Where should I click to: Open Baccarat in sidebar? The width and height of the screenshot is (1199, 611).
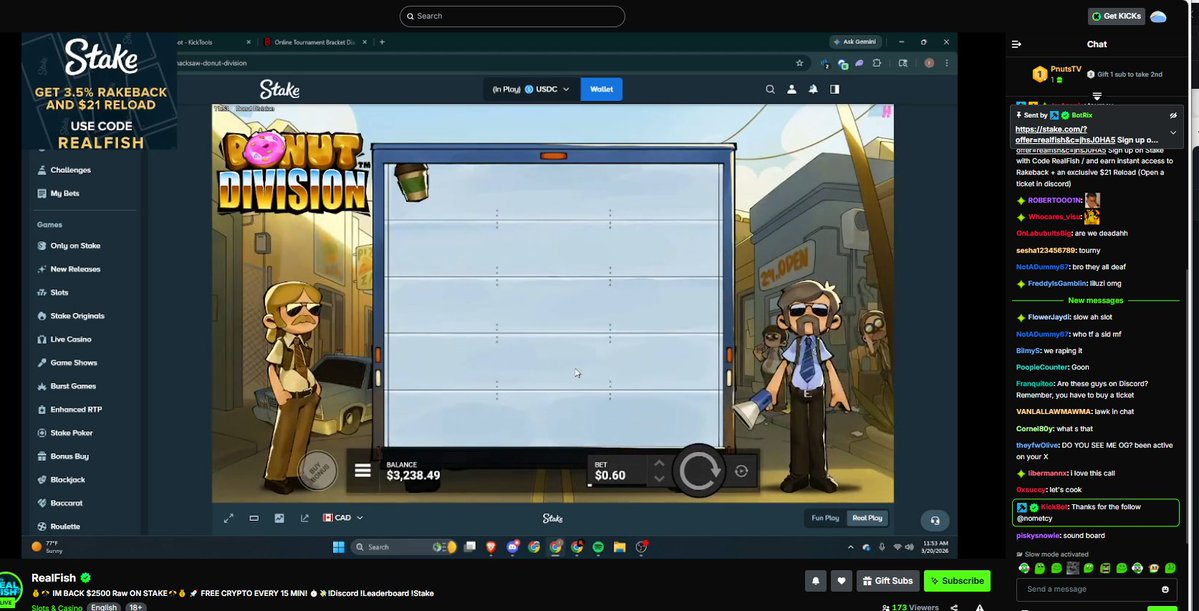[x=66, y=503]
